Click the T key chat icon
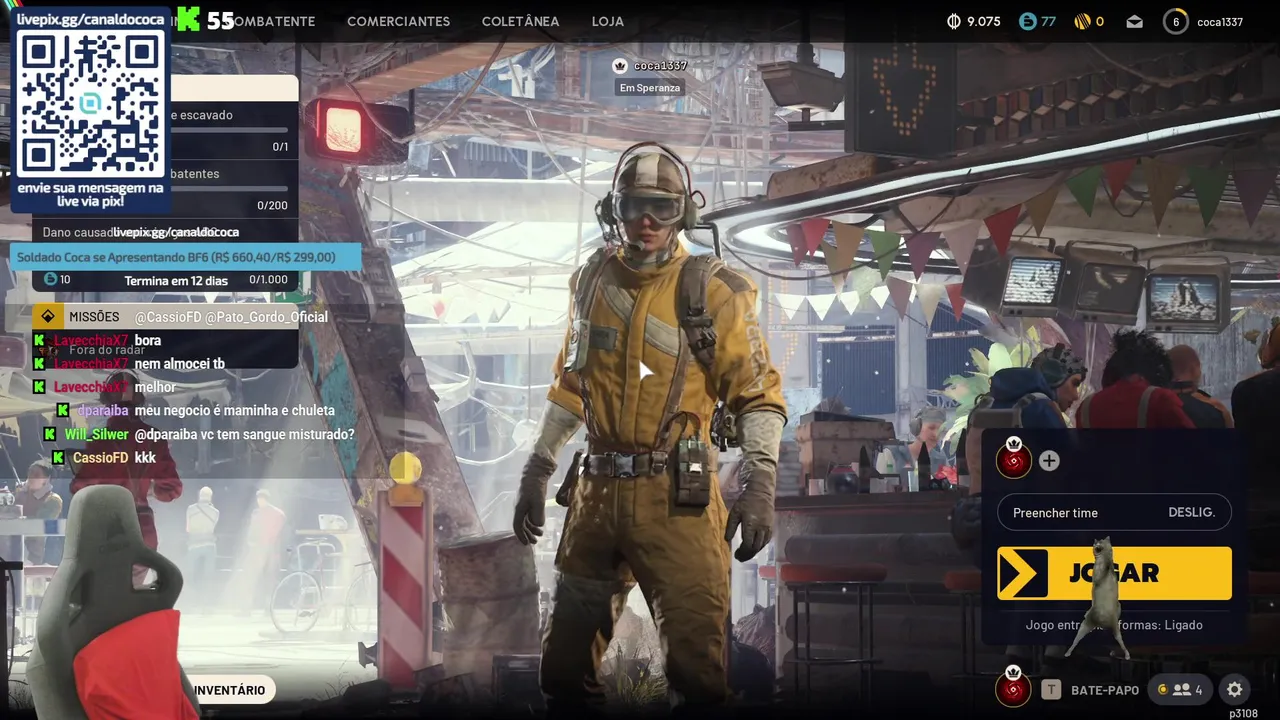The height and width of the screenshot is (720, 1280). coord(1051,690)
